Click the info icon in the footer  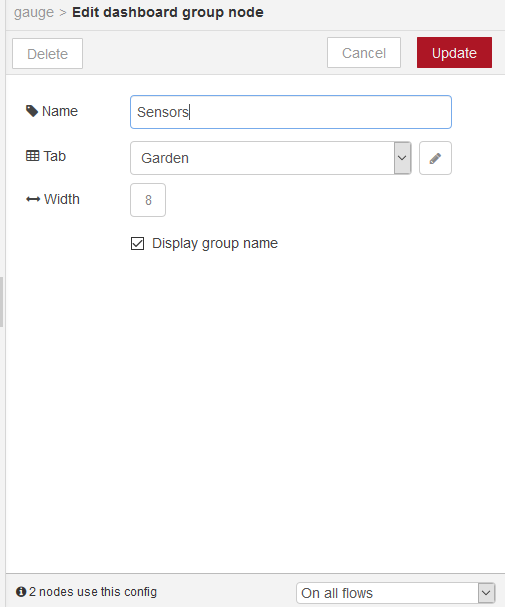(x=21, y=592)
